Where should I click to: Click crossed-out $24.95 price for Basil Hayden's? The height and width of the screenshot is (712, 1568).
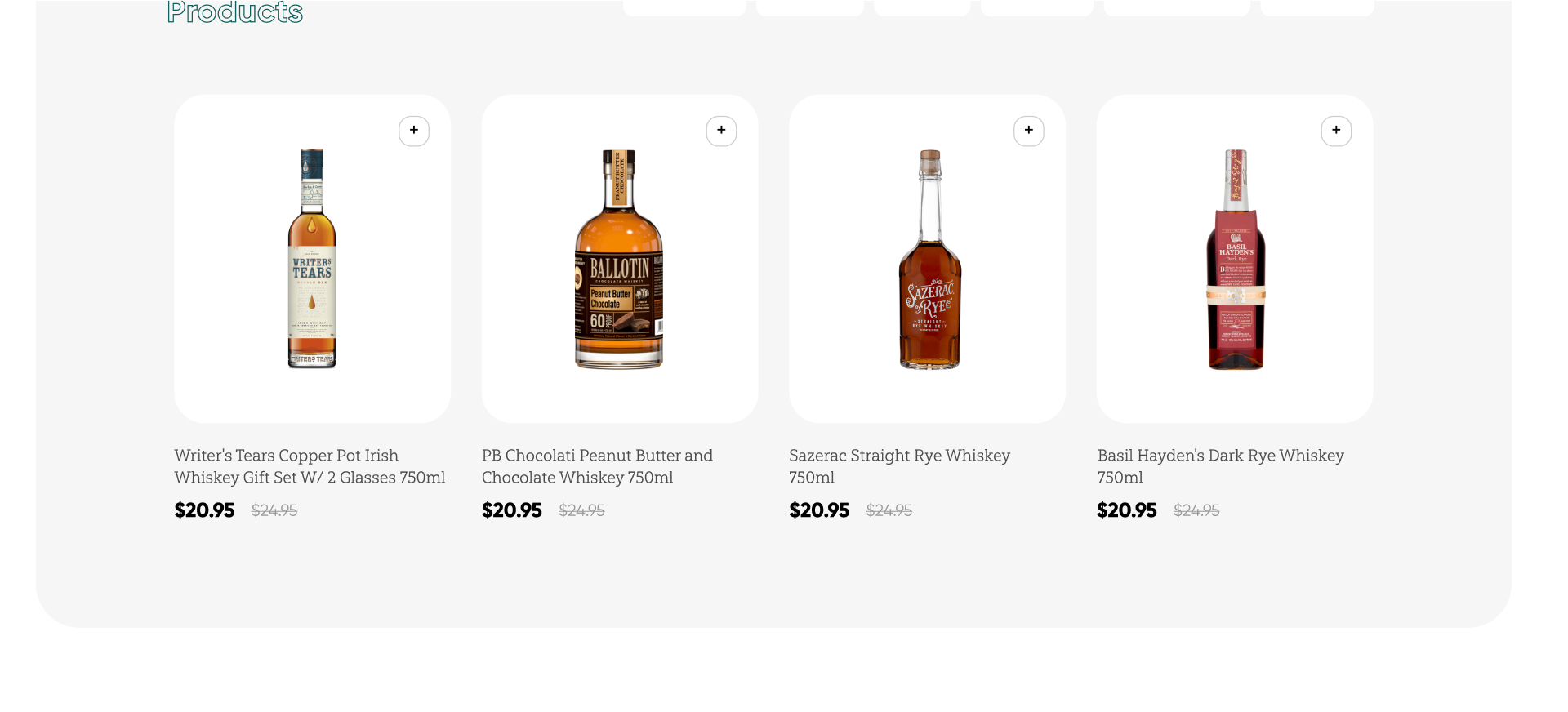coord(1196,510)
